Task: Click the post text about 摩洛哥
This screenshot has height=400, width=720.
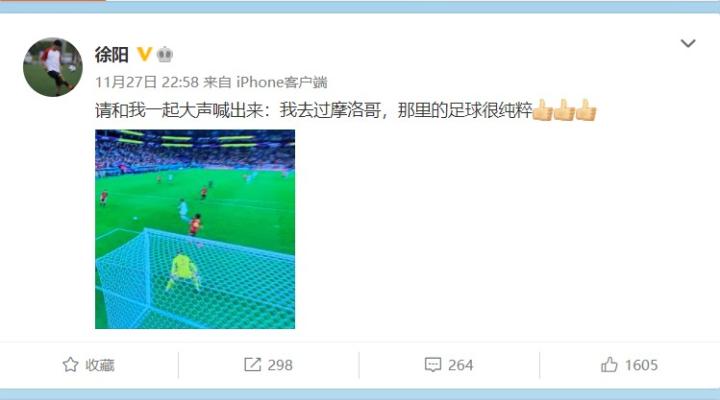Action: [x=314, y=111]
